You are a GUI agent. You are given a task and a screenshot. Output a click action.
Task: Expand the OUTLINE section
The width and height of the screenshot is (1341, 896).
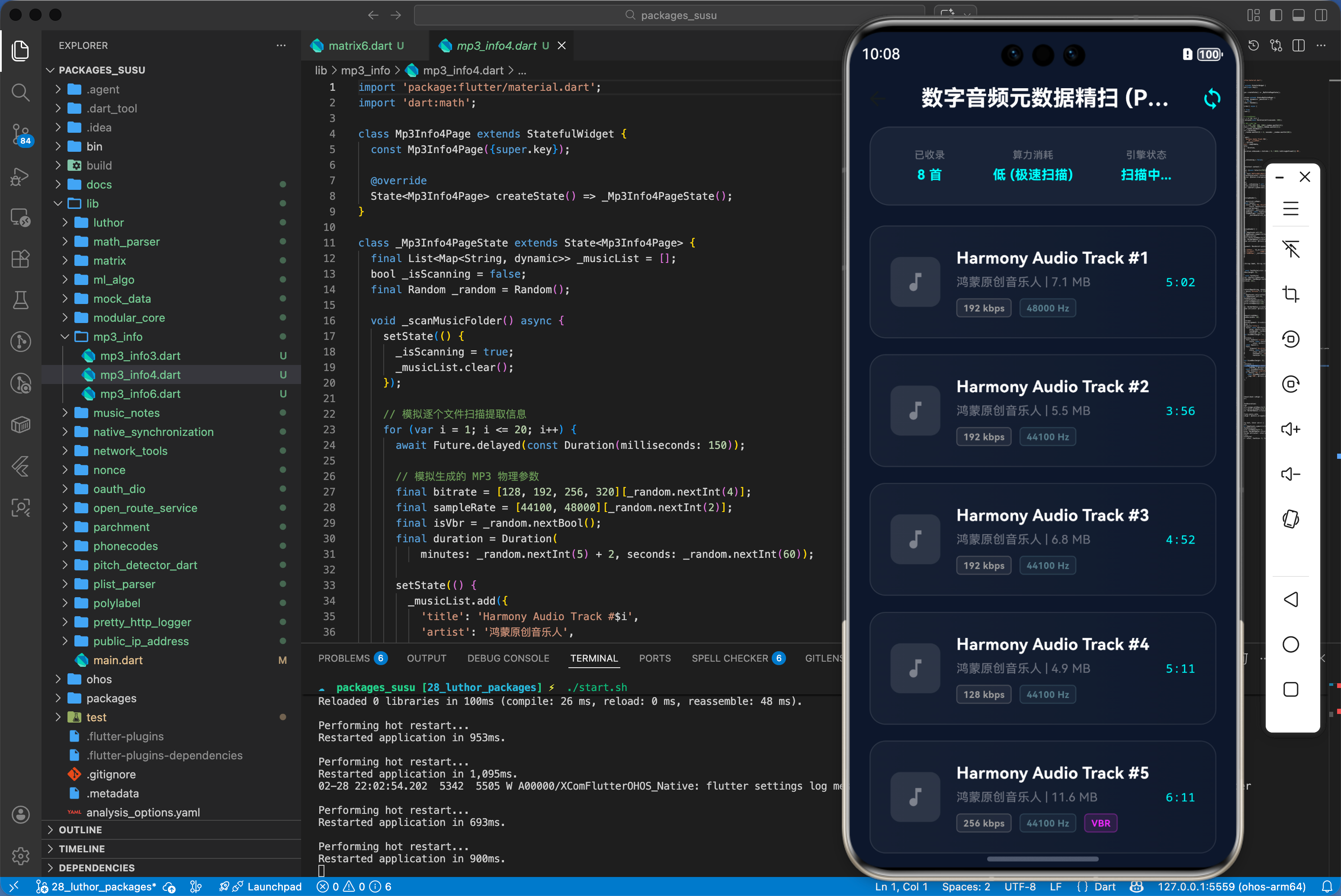(80, 830)
